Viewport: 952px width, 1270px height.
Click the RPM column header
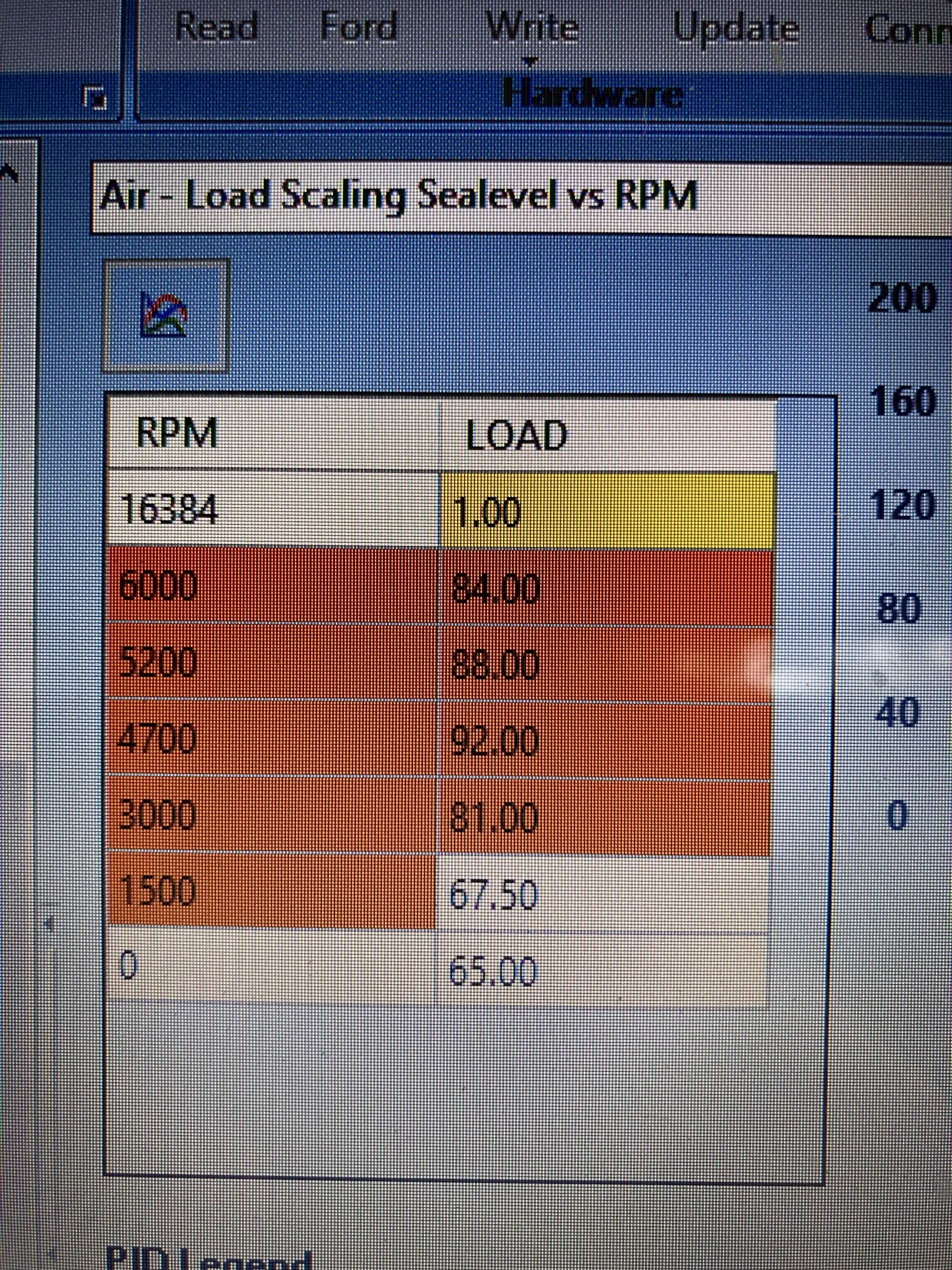click(x=273, y=433)
